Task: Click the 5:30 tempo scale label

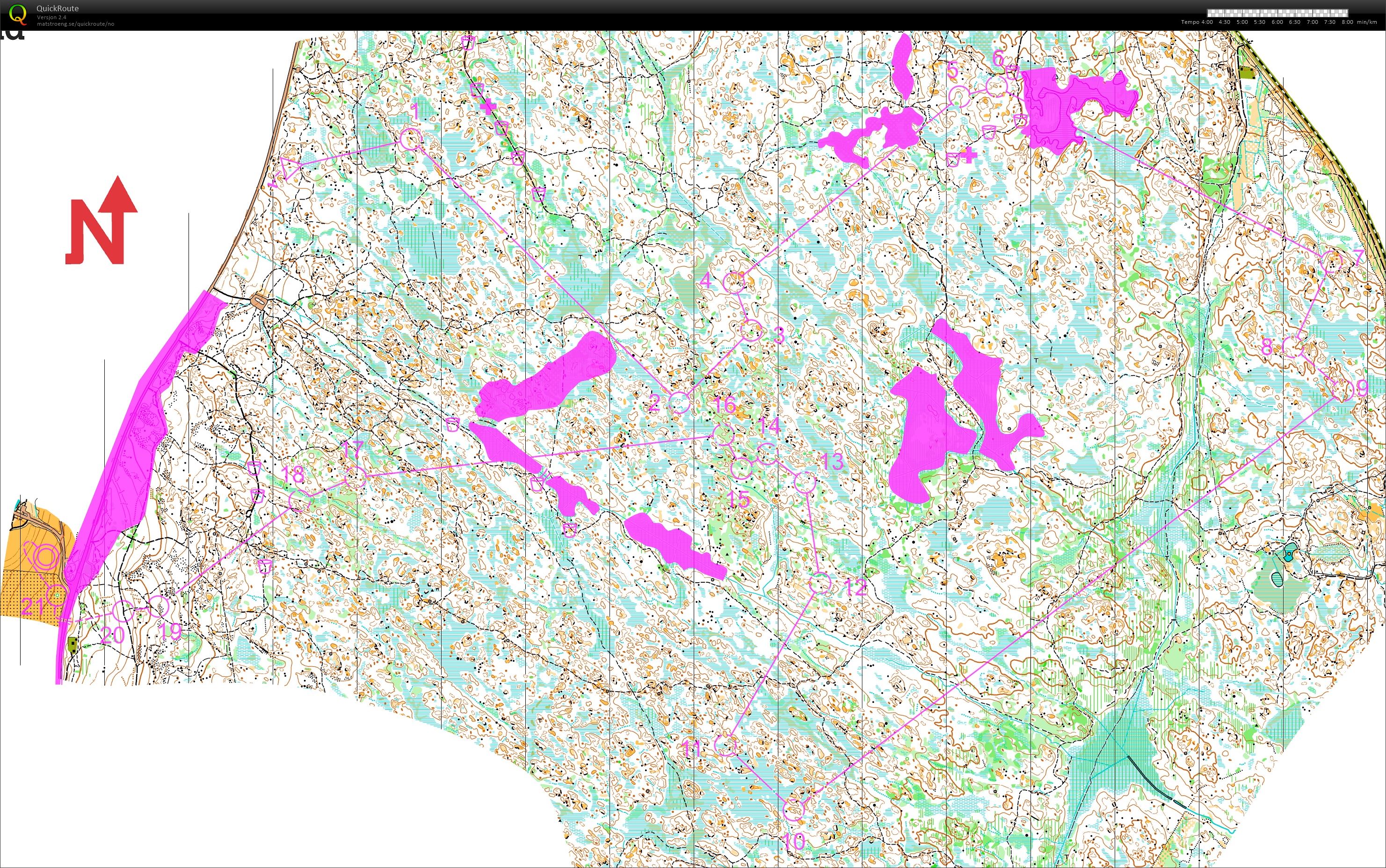Action: tap(1260, 22)
